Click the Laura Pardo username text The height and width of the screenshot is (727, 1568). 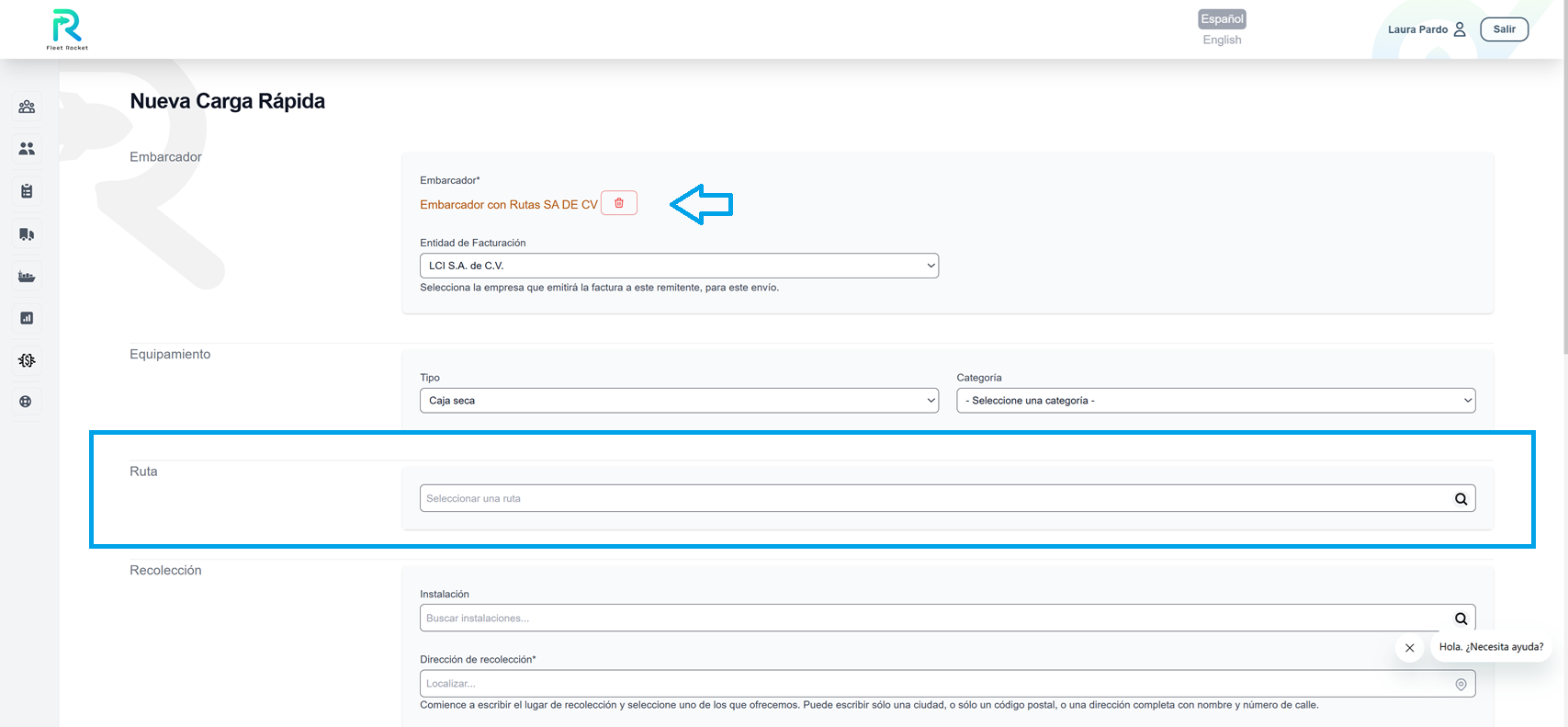1417,29
